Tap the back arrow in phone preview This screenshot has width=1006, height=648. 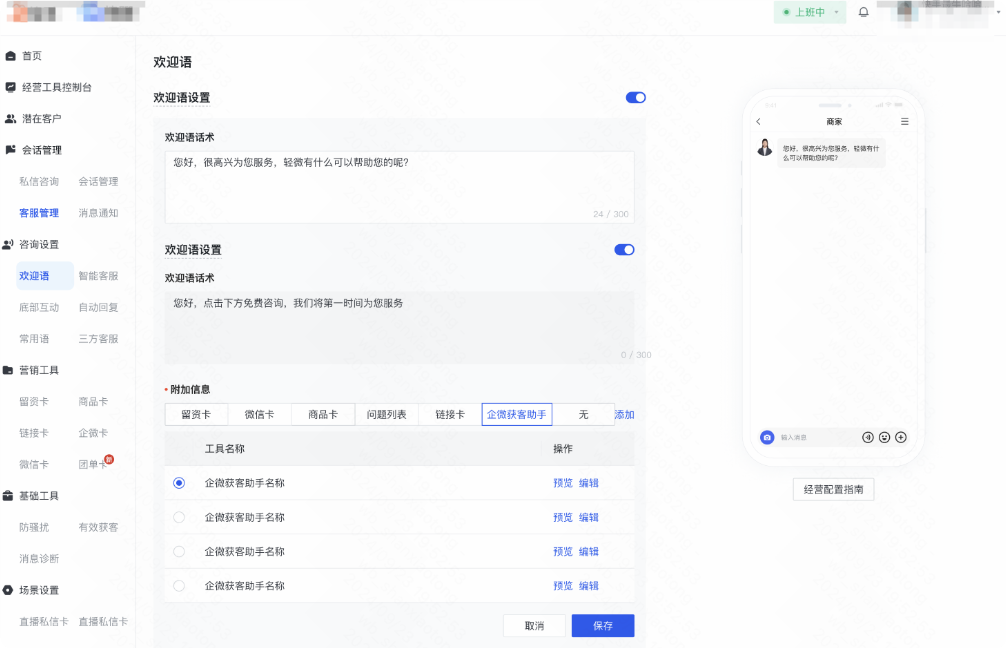pyautogui.click(x=758, y=121)
